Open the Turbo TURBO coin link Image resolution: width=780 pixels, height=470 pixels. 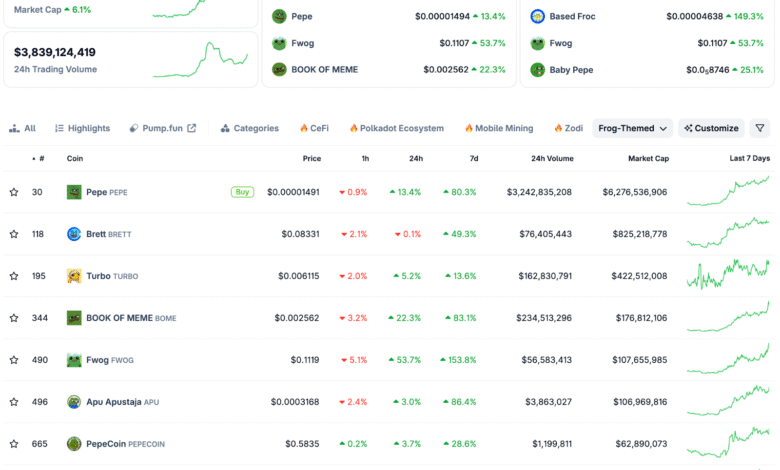click(x=112, y=276)
